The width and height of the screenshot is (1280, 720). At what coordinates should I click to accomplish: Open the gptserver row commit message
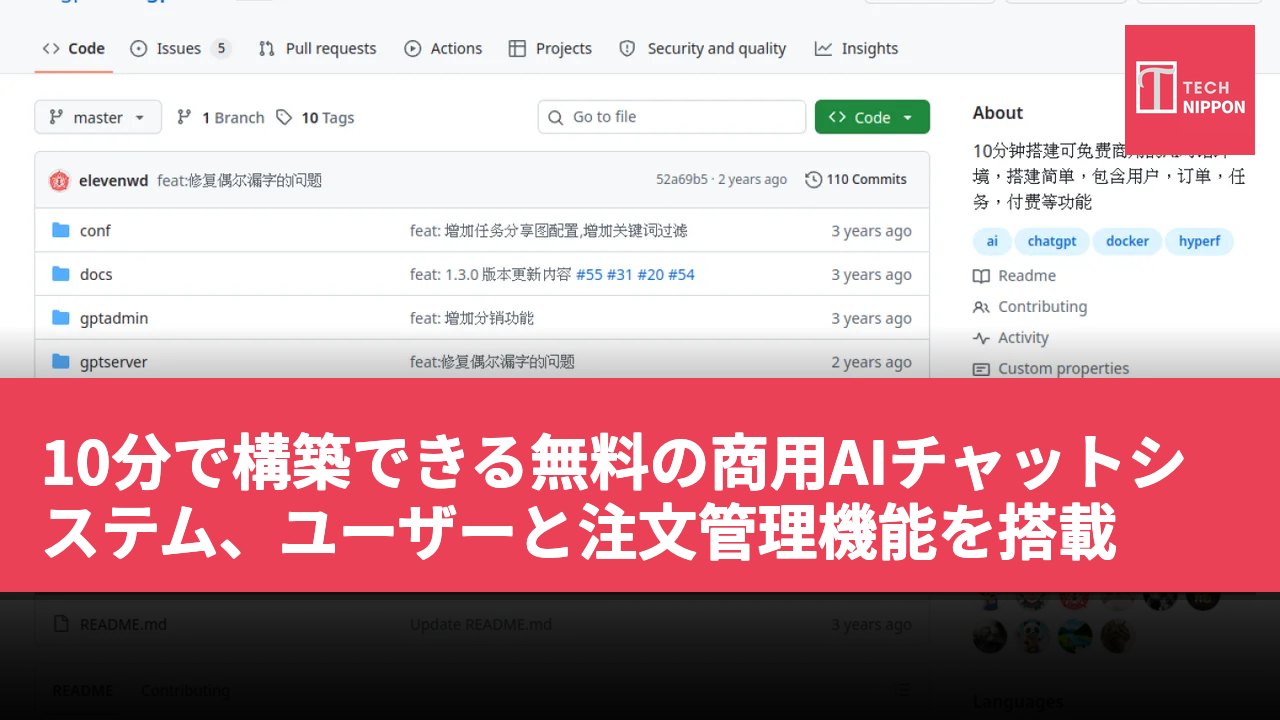(492, 362)
